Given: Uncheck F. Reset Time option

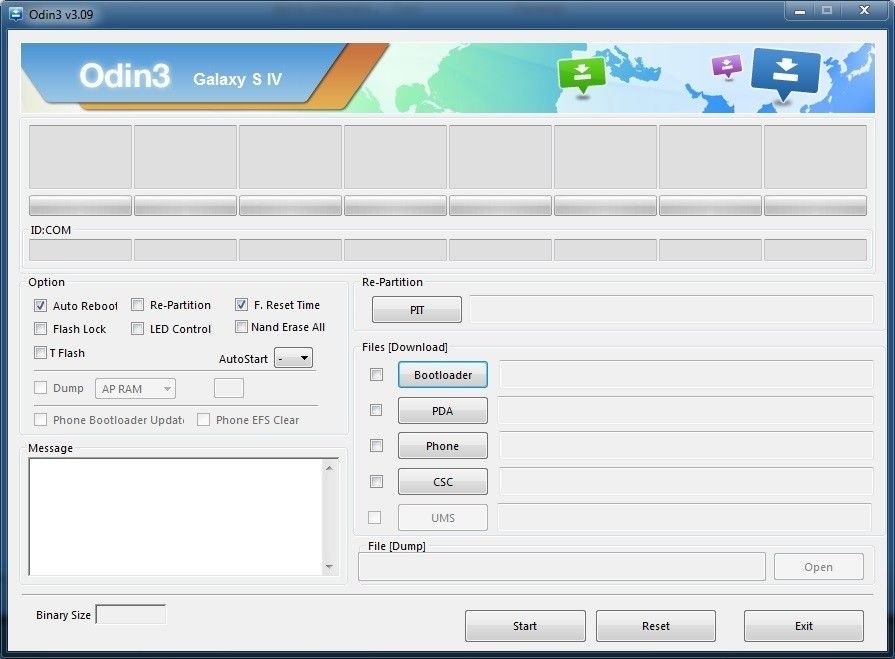Looking at the screenshot, I should [x=241, y=305].
